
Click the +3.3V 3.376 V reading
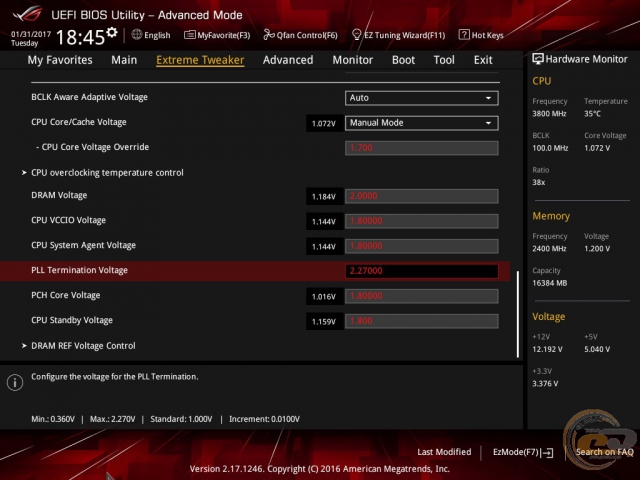545,383
